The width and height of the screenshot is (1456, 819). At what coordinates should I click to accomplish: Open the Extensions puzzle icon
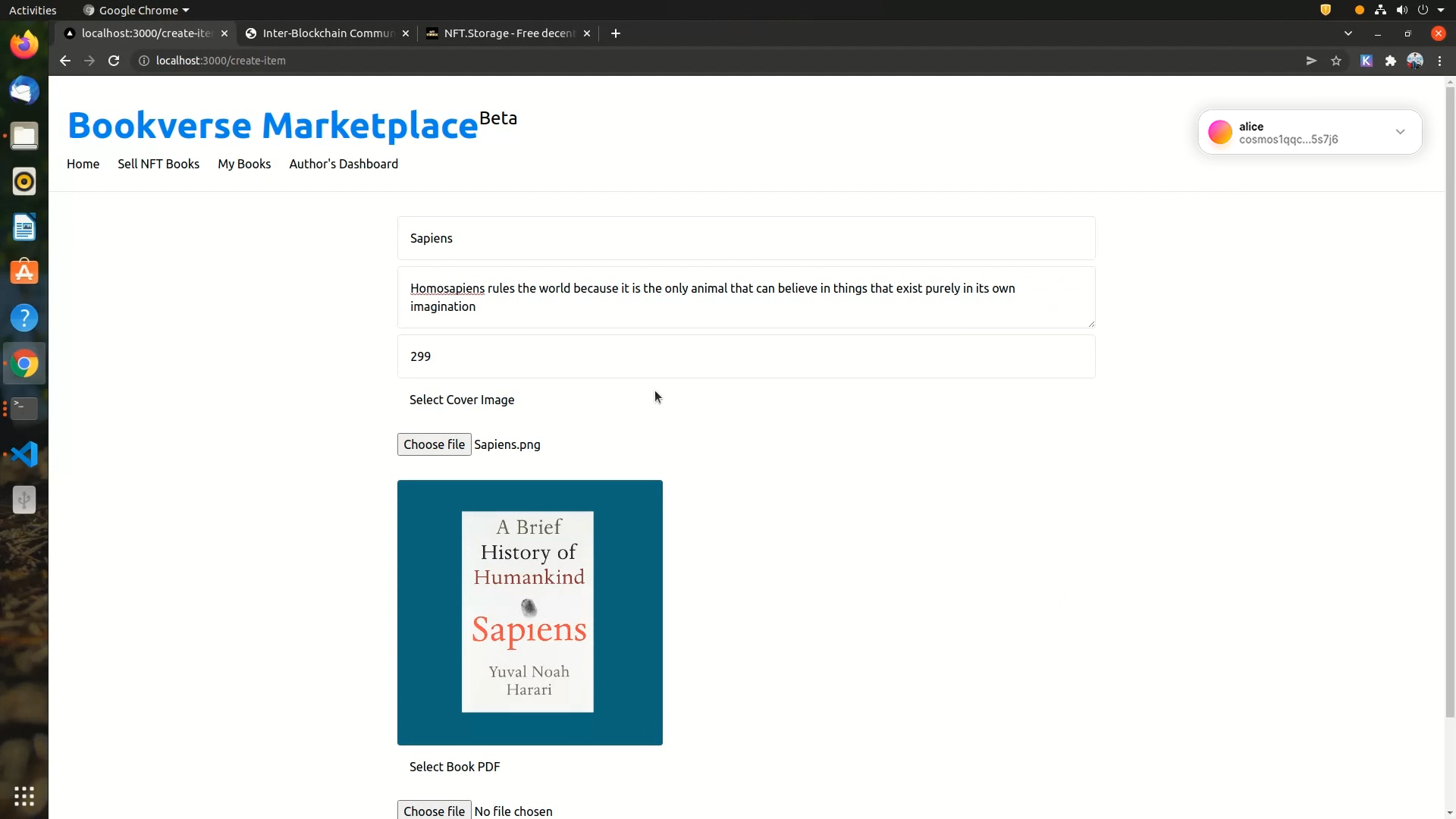[x=1391, y=61]
